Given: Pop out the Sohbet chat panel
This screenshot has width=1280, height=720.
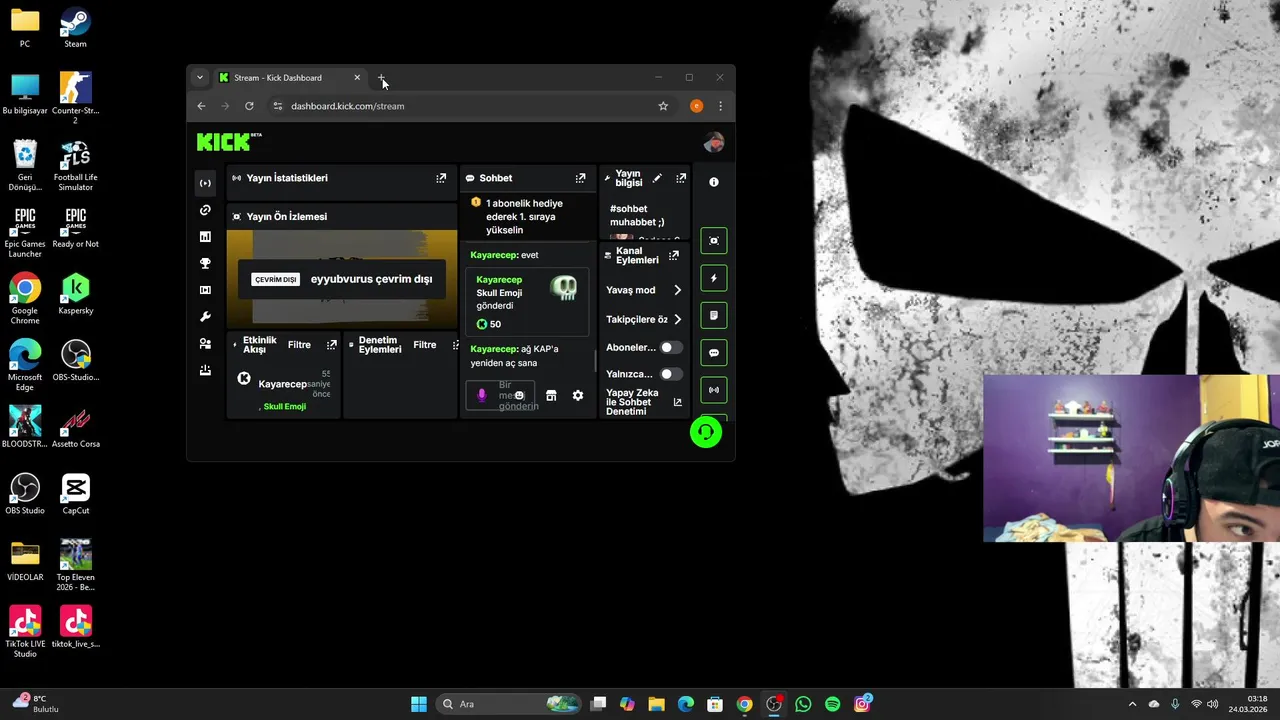Looking at the screenshot, I should click(x=580, y=178).
